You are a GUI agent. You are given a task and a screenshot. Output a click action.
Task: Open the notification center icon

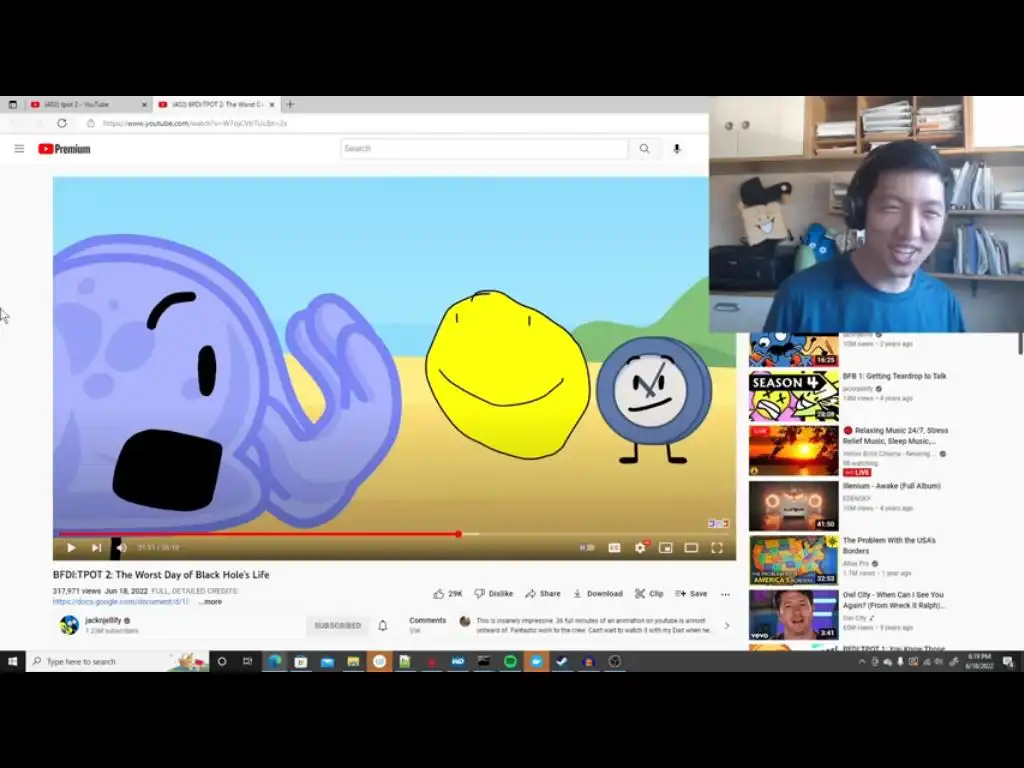coord(1008,662)
